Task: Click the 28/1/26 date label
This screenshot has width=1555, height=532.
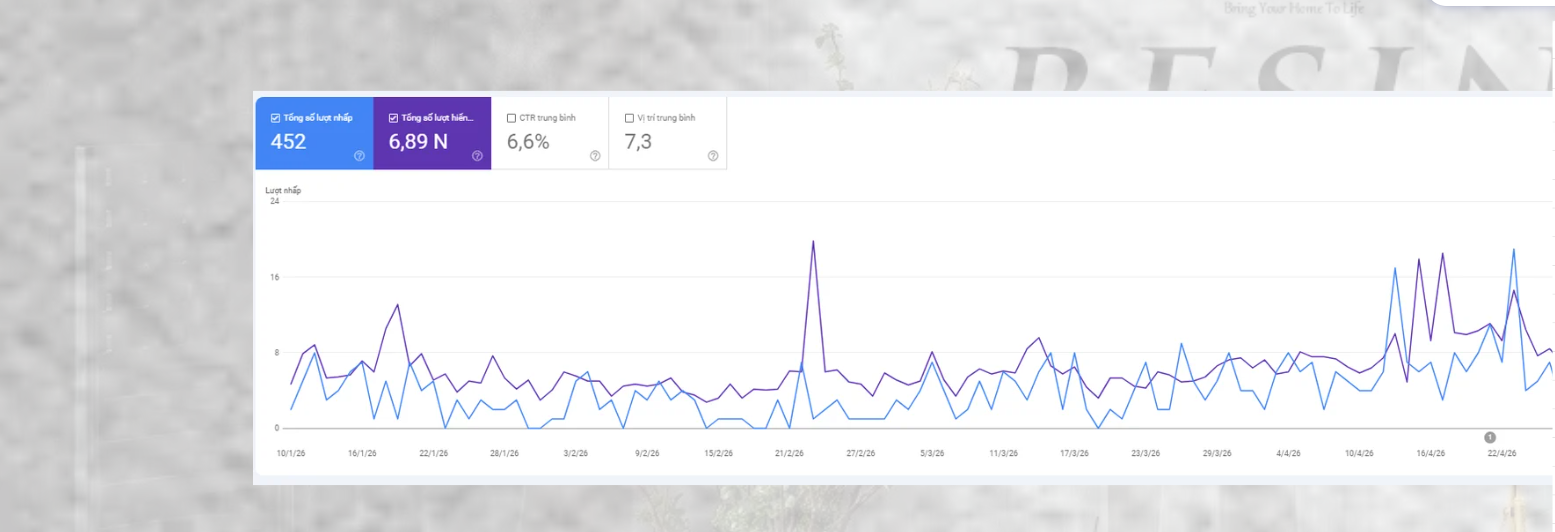Action: click(x=504, y=453)
